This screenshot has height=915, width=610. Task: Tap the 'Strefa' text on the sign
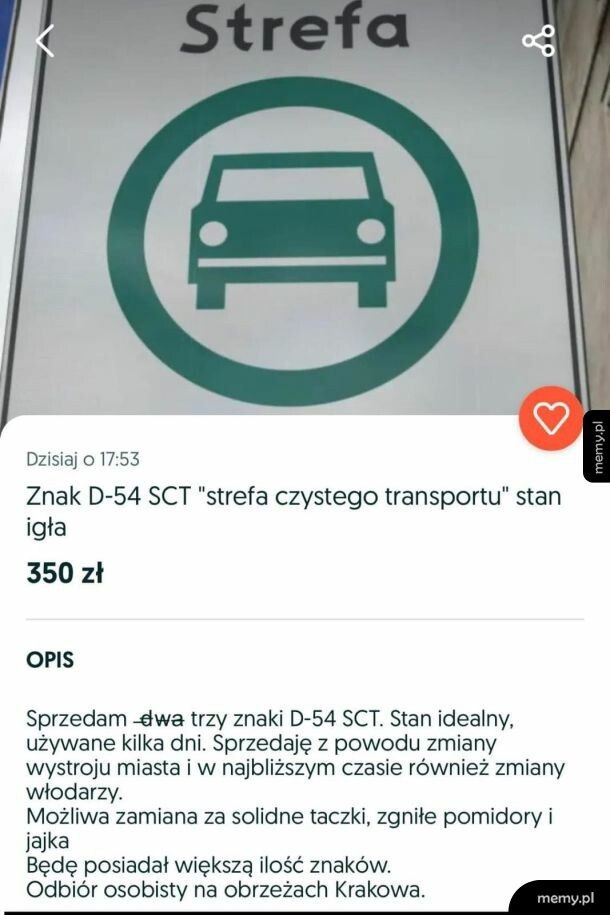tap(294, 28)
